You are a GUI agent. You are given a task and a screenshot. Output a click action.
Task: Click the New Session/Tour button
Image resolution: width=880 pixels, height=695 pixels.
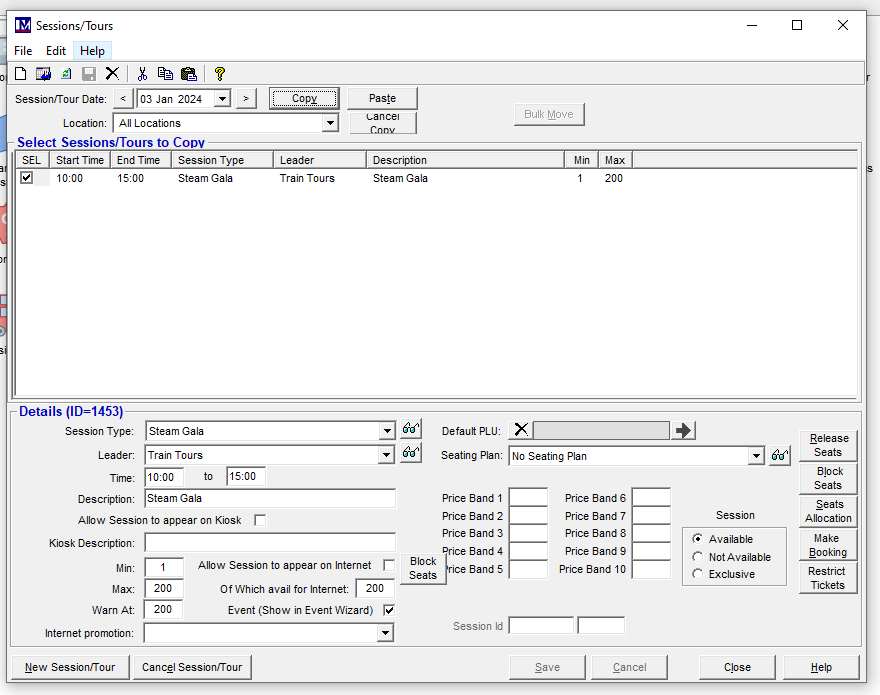click(x=70, y=667)
